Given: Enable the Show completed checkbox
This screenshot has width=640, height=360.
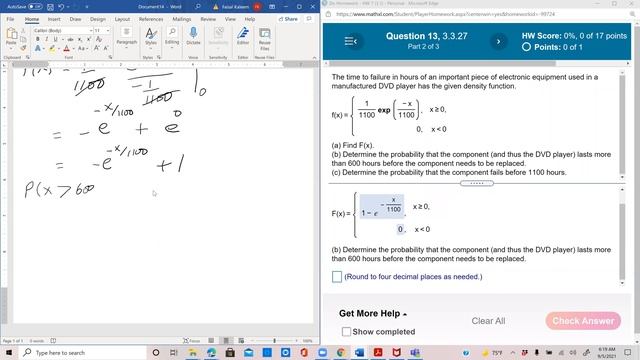Looking at the screenshot, I should 346,332.
